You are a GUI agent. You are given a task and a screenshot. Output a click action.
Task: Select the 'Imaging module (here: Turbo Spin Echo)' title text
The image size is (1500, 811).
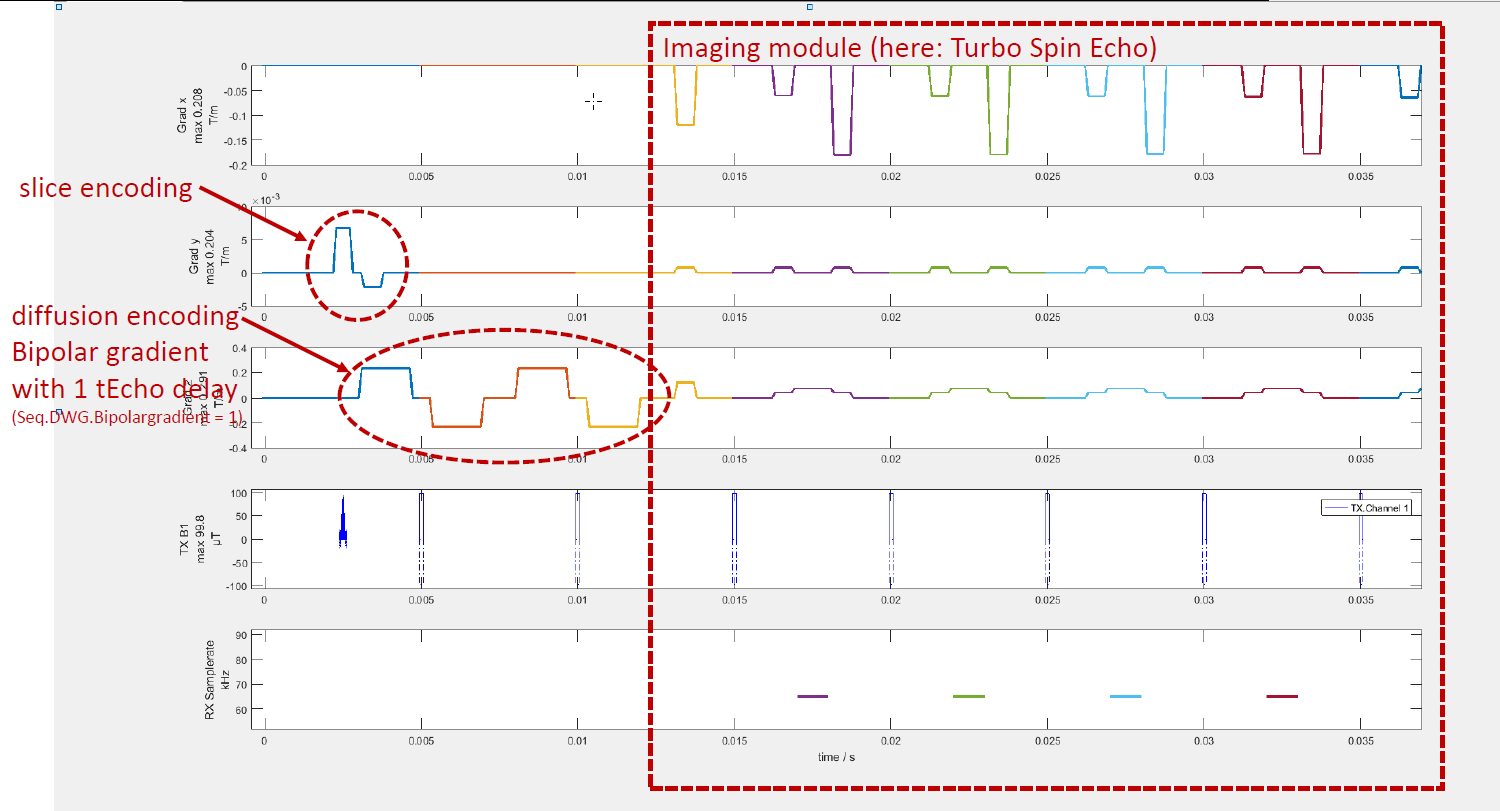click(x=910, y=48)
